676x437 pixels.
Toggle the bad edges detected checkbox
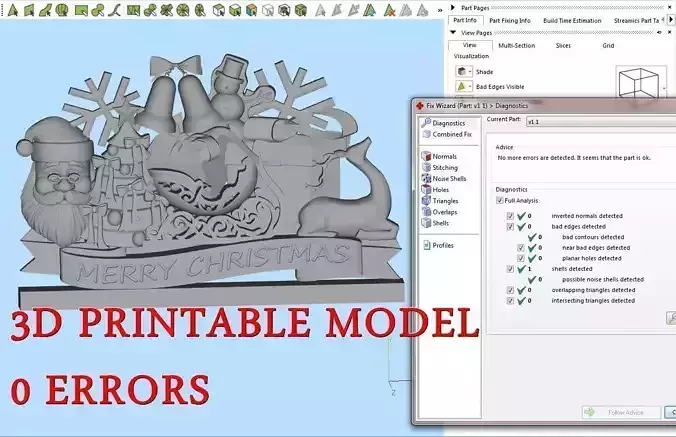510,227
